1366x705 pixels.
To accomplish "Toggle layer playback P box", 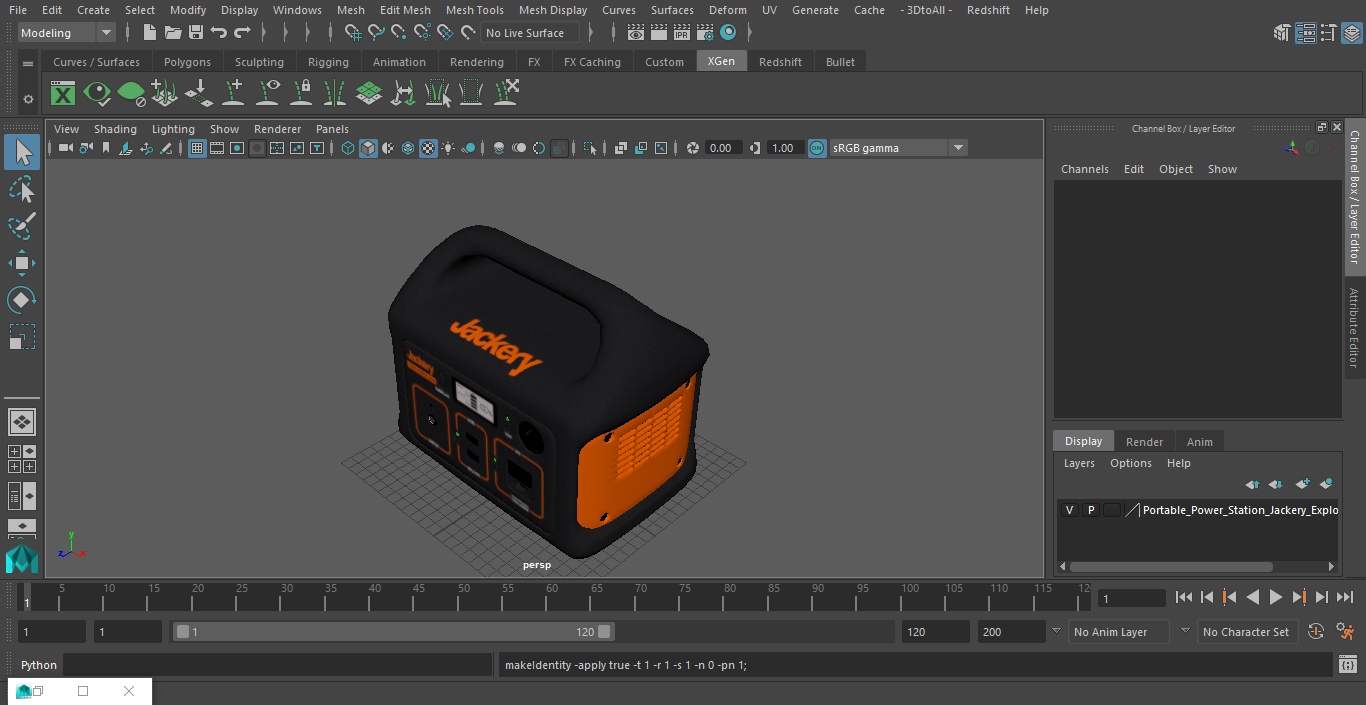I will 1091,510.
